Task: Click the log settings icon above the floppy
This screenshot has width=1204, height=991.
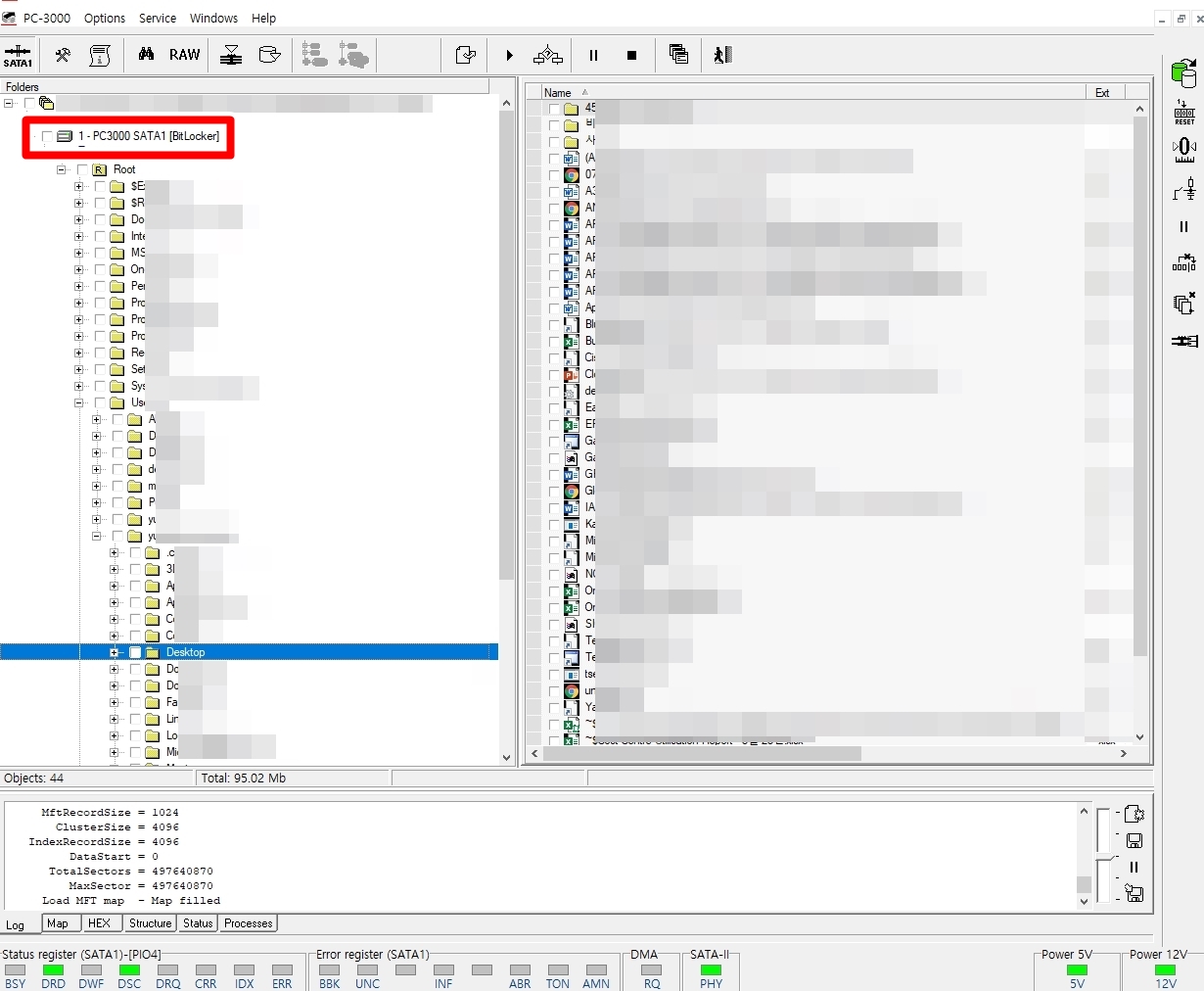Action: 1135,814
